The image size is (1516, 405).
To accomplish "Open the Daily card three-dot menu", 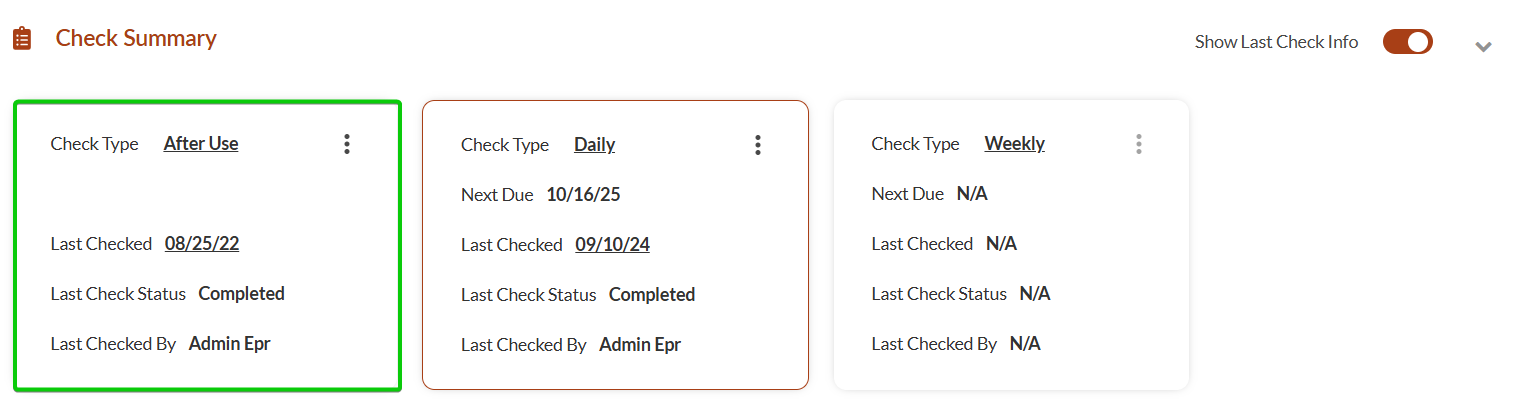I will 758,145.
